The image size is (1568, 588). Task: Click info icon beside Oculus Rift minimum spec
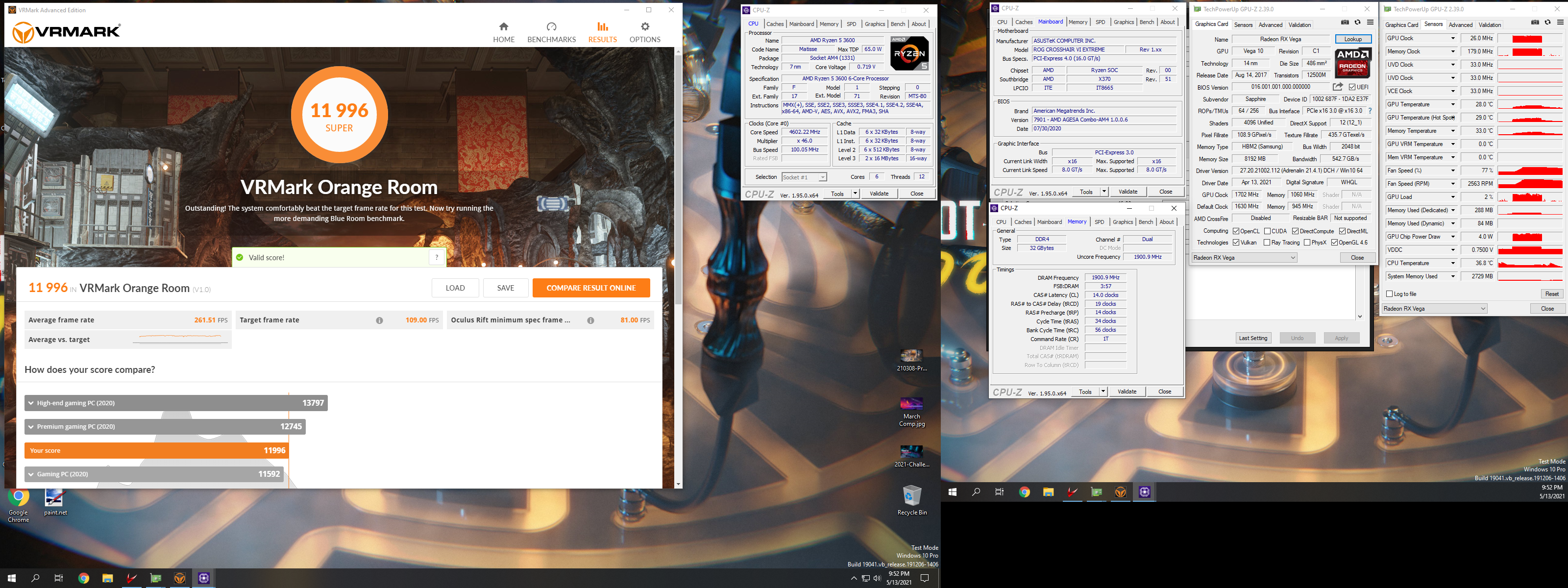click(x=590, y=320)
